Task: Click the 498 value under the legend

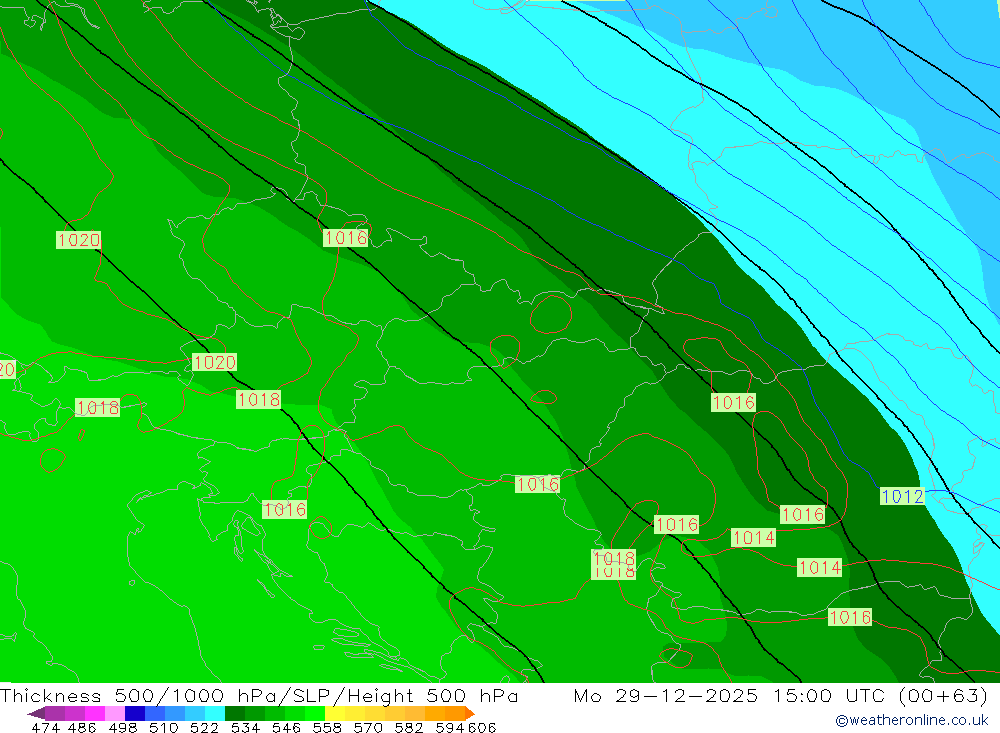Action: click(x=123, y=727)
